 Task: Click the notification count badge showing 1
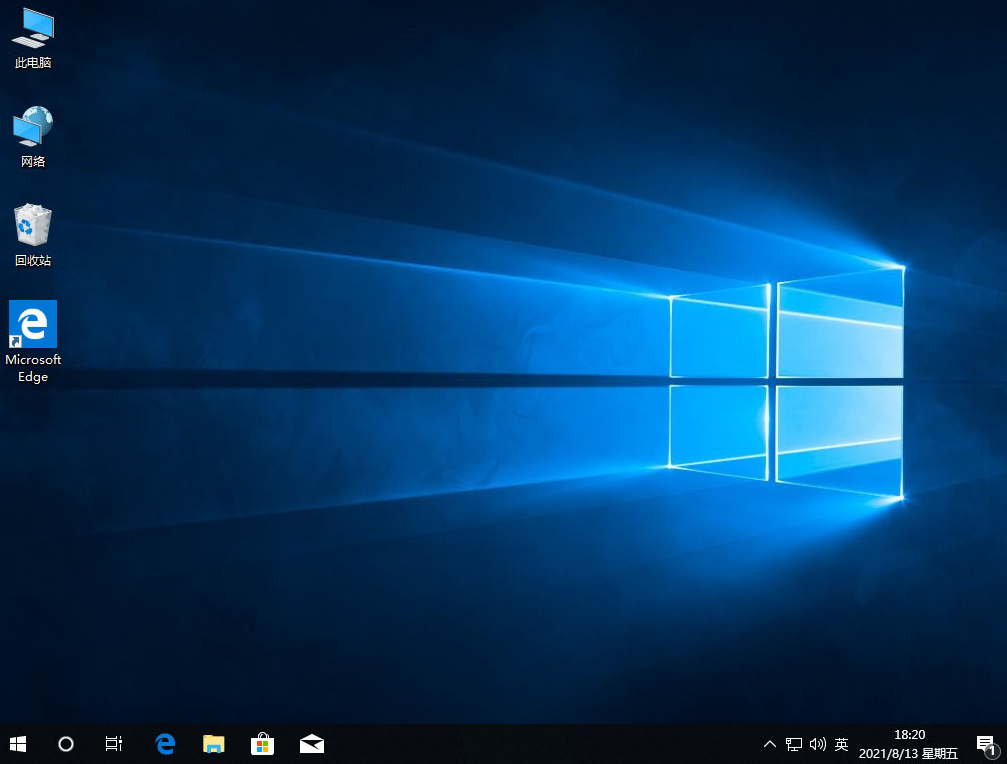click(x=993, y=752)
